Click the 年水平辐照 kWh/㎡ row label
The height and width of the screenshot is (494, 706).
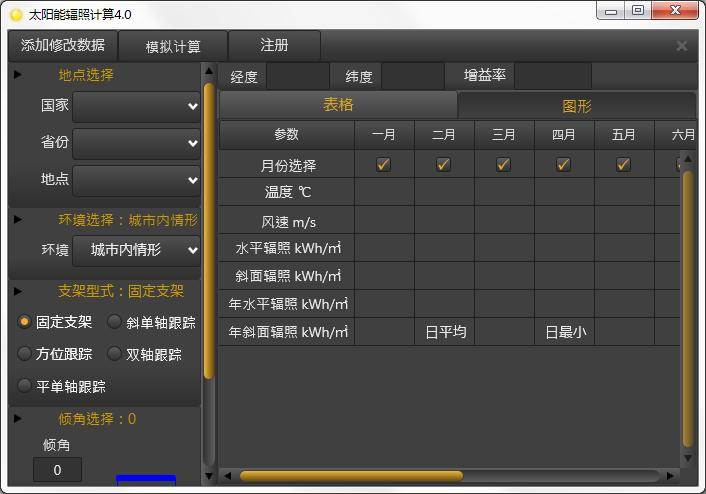coord(287,304)
